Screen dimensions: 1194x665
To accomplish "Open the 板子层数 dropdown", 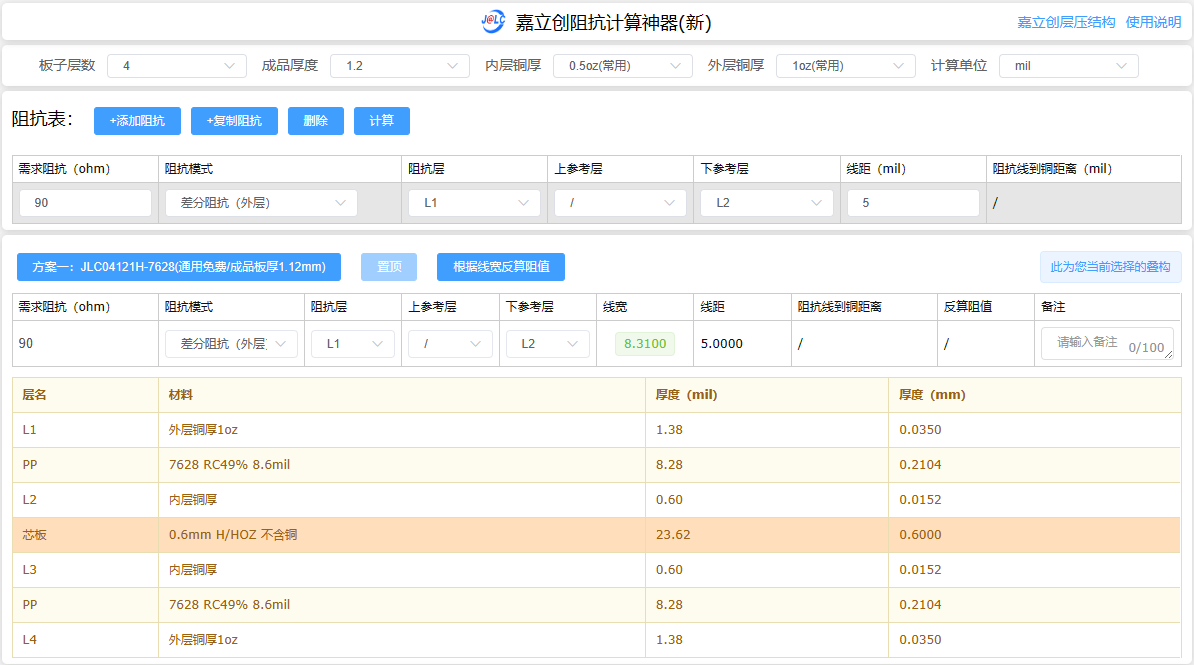I will (176, 66).
